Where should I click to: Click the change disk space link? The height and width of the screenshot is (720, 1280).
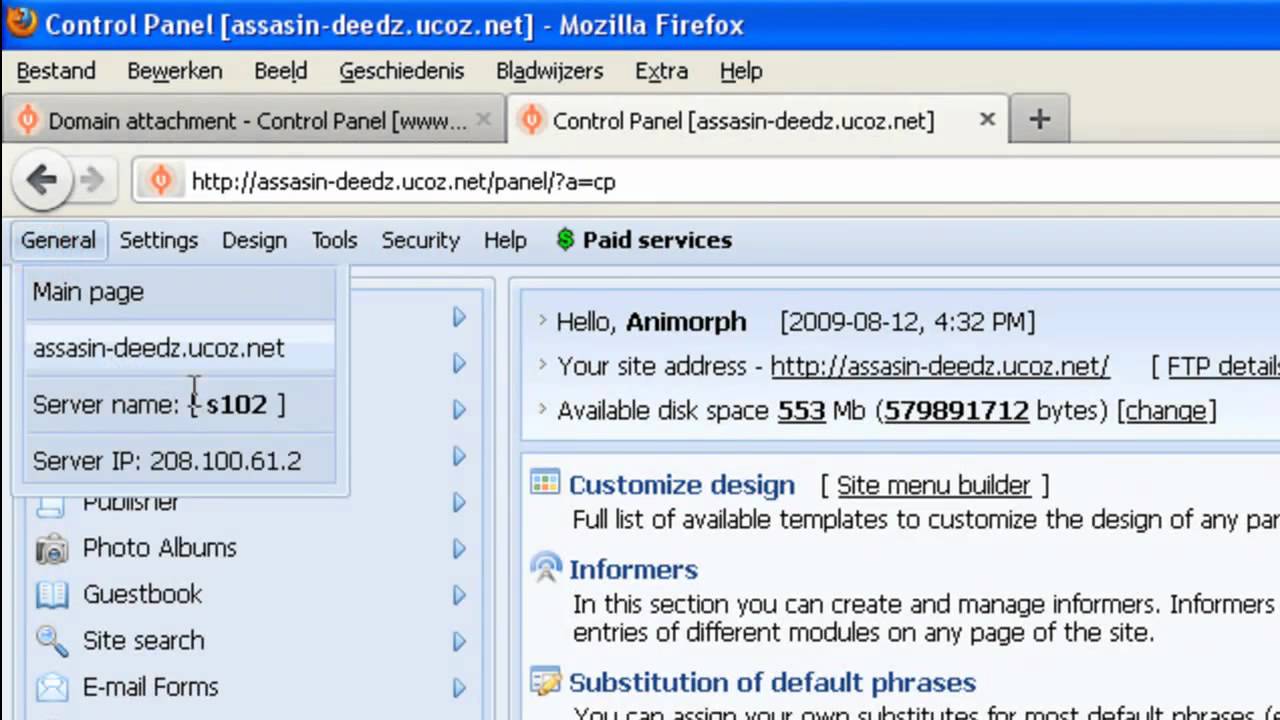(1166, 410)
